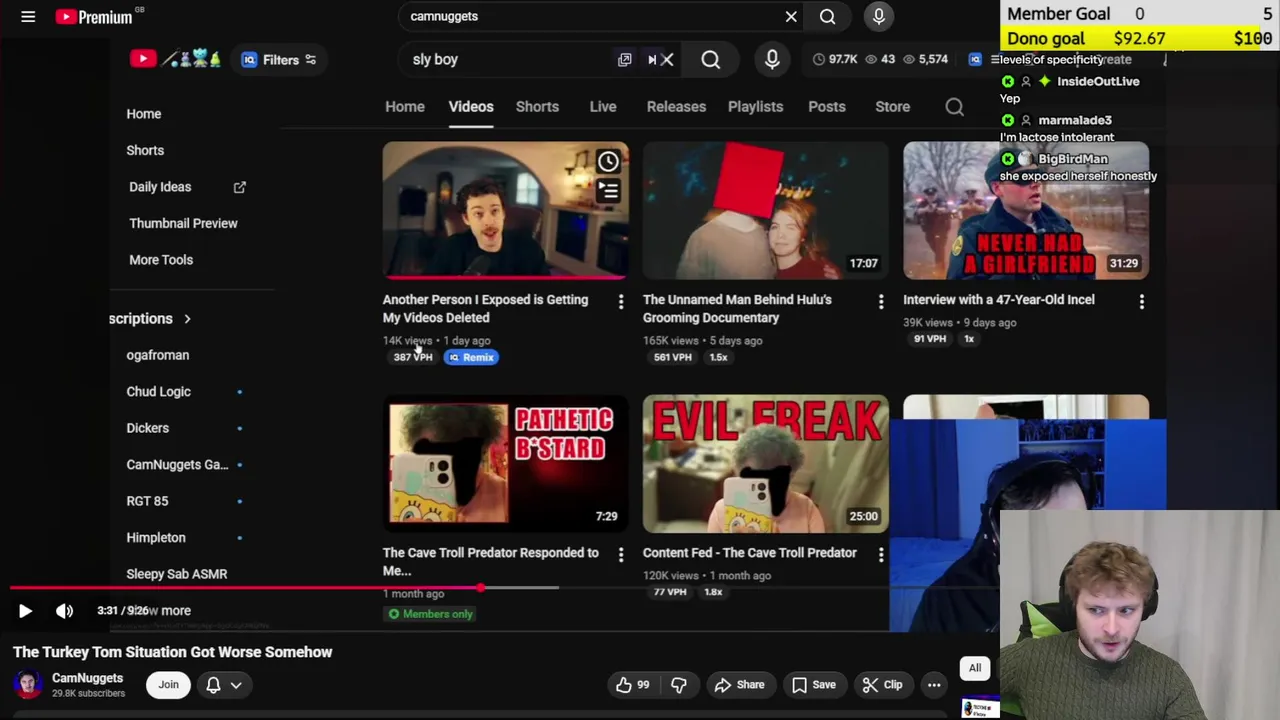Click external link icon beside Daily Ideas

[x=240, y=187]
